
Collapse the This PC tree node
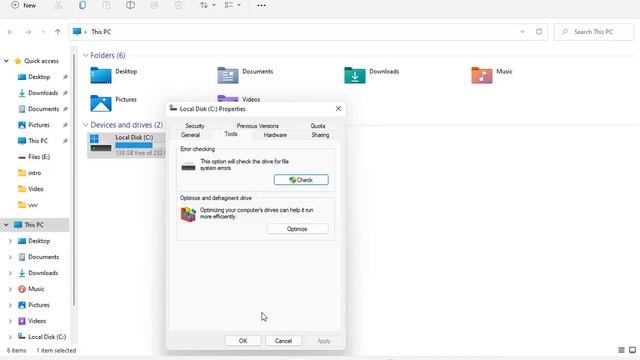(x=6, y=225)
